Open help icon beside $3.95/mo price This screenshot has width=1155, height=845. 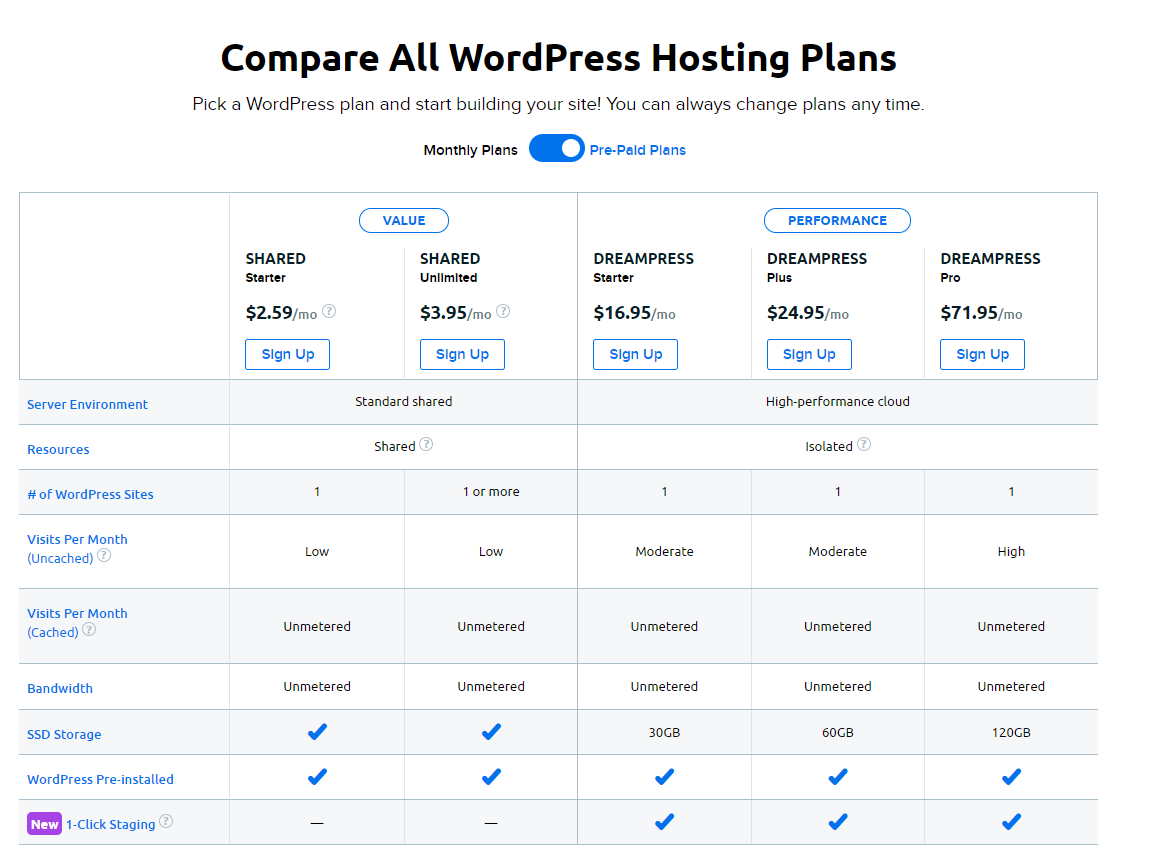coord(503,312)
